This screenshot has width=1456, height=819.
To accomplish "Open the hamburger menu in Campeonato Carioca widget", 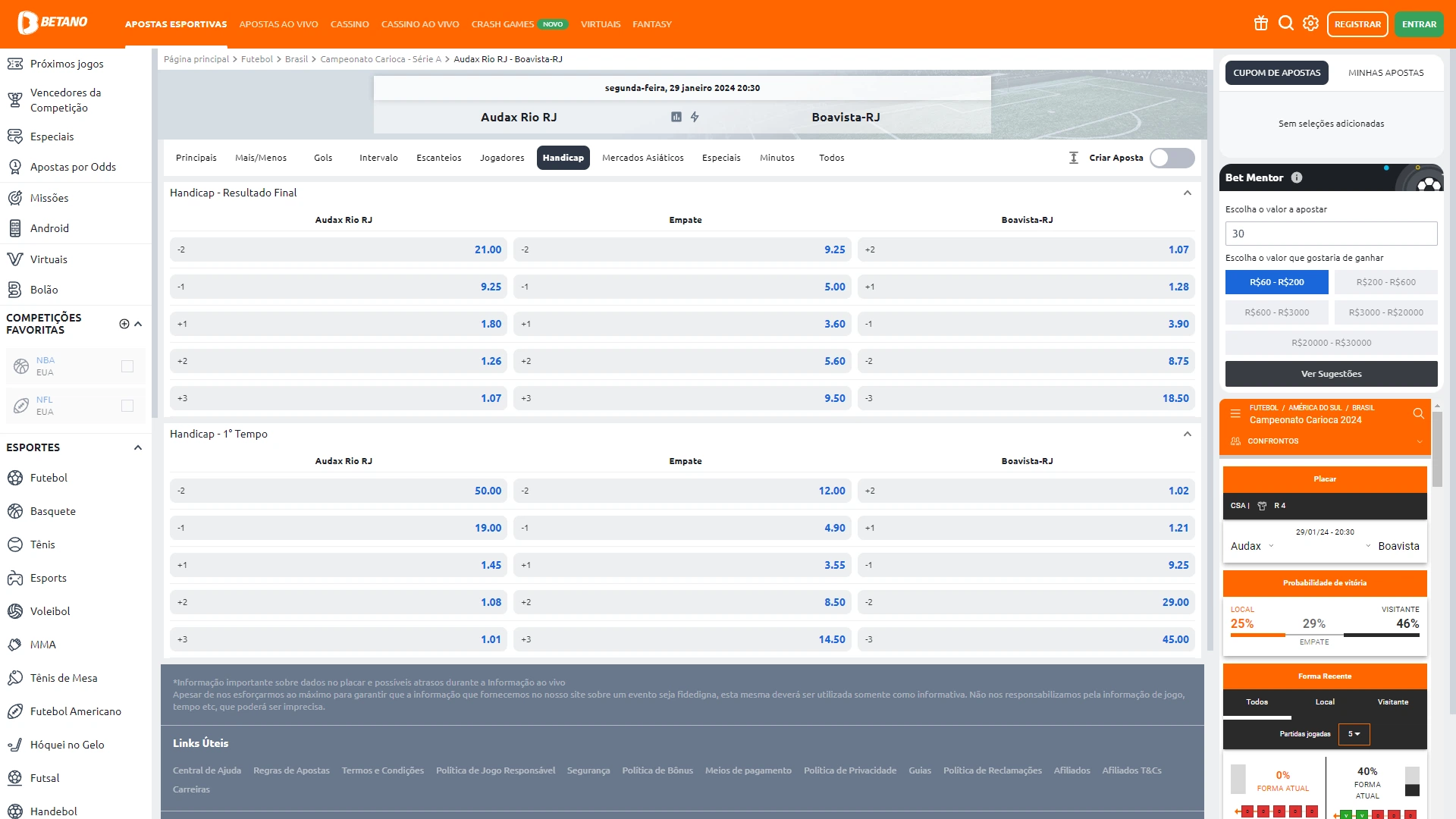I will [1235, 414].
